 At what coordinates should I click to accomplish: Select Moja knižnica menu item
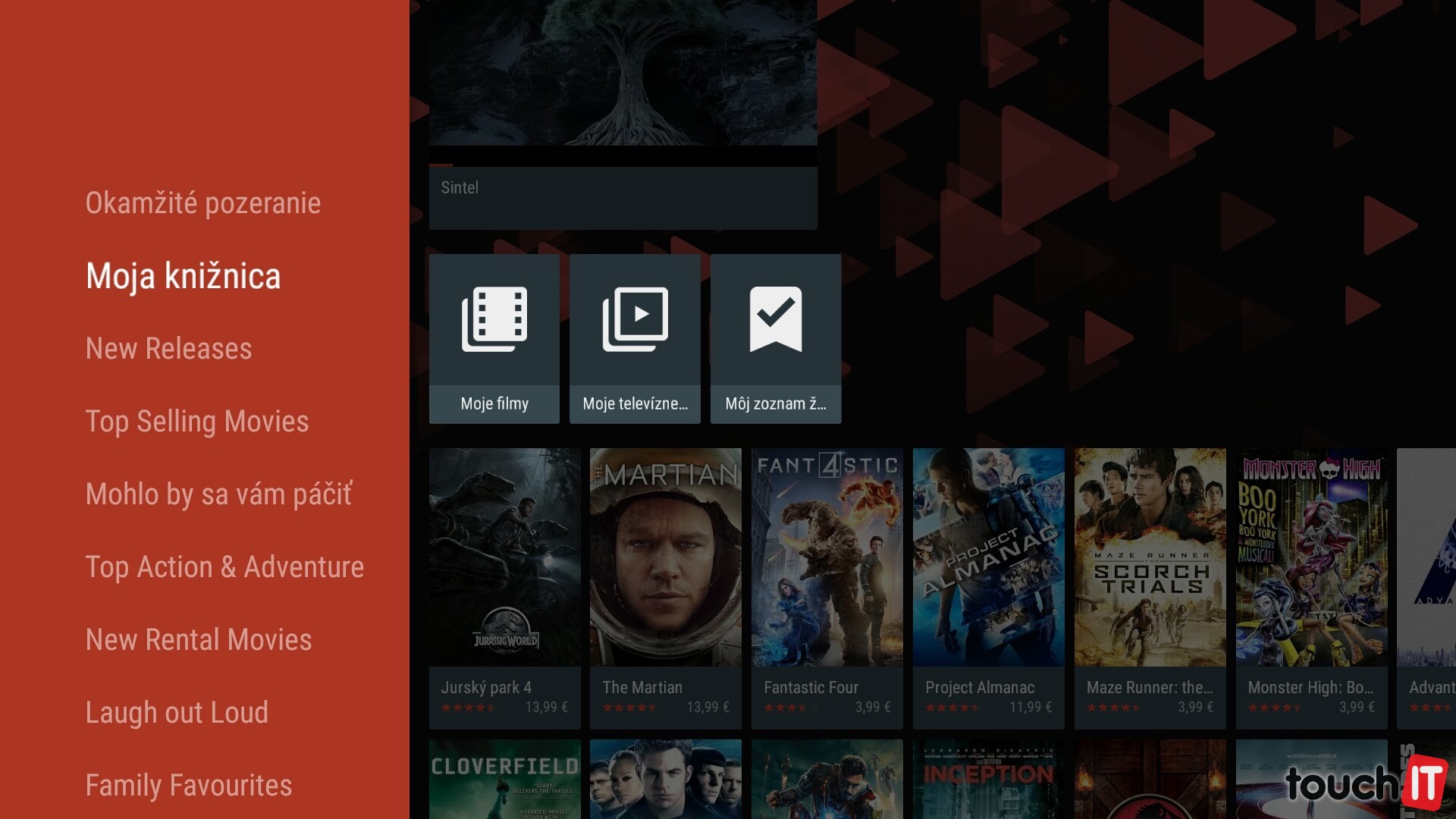(183, 276)
